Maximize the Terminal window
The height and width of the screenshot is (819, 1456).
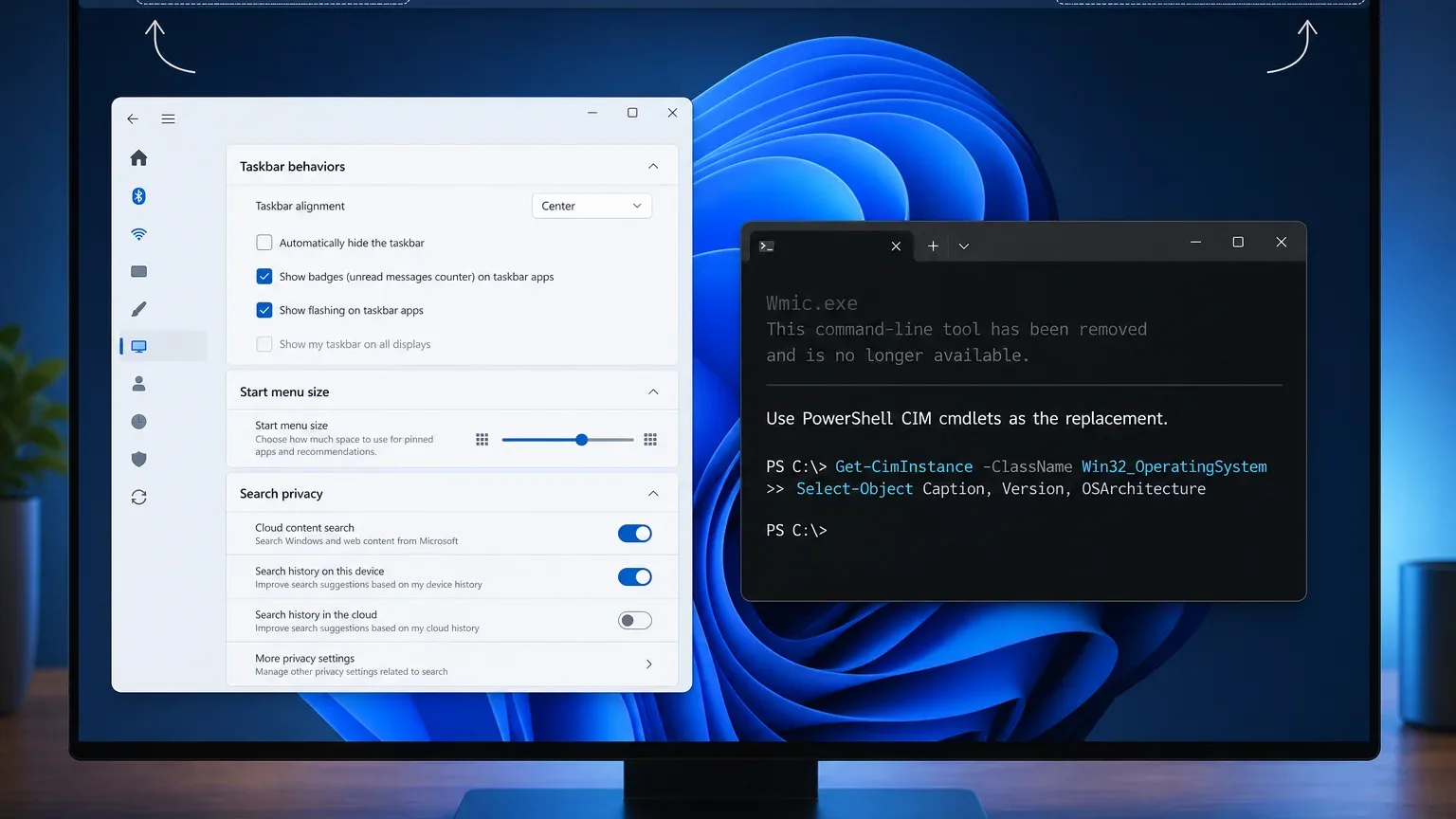point(1238,243)
